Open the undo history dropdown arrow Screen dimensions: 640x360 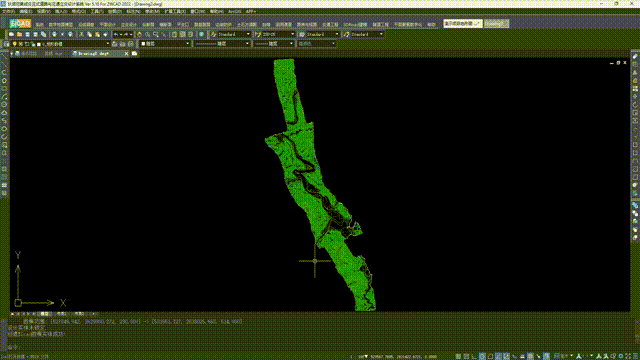121,34
